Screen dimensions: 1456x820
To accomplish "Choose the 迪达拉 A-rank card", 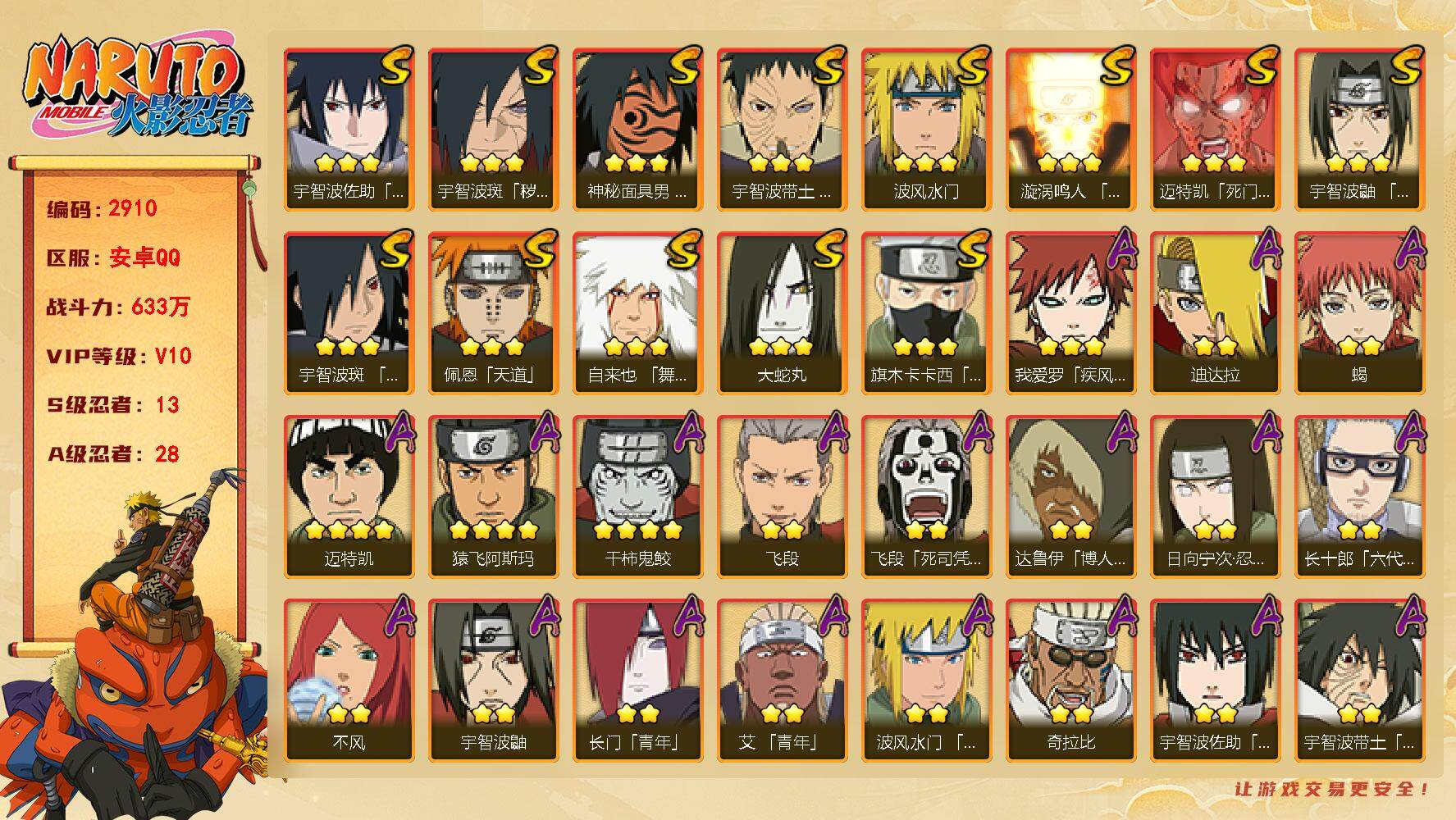I will (1215, 313).
